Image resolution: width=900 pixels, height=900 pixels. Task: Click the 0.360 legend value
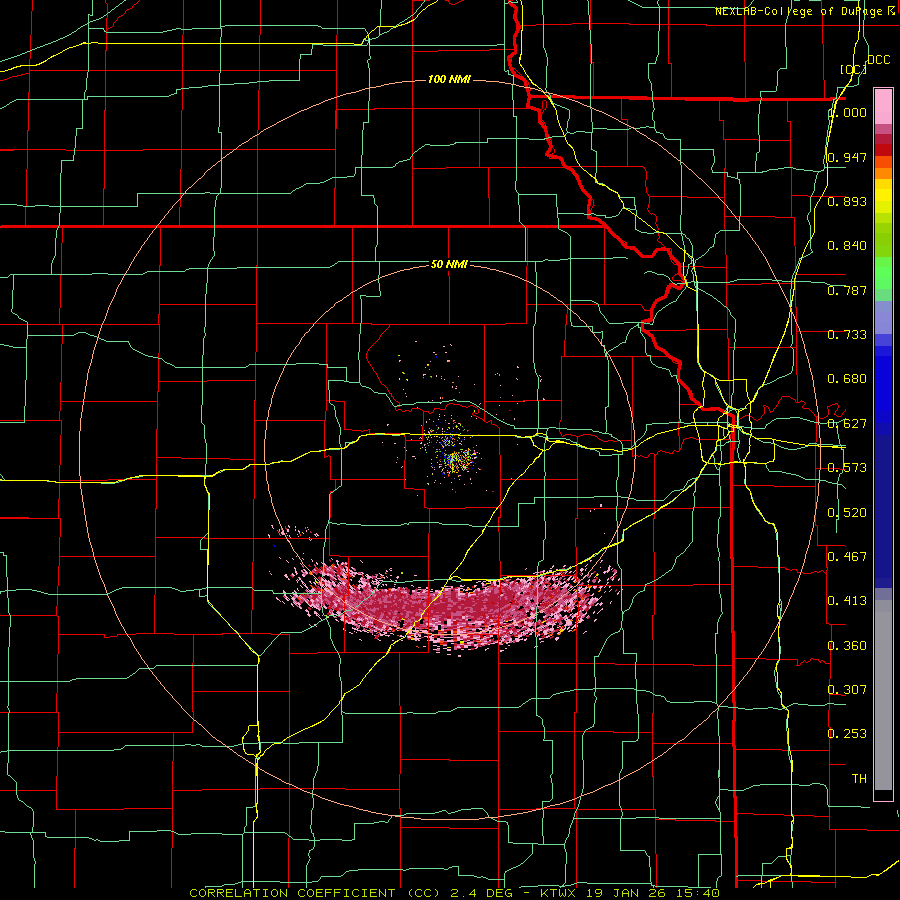[847, 646]
